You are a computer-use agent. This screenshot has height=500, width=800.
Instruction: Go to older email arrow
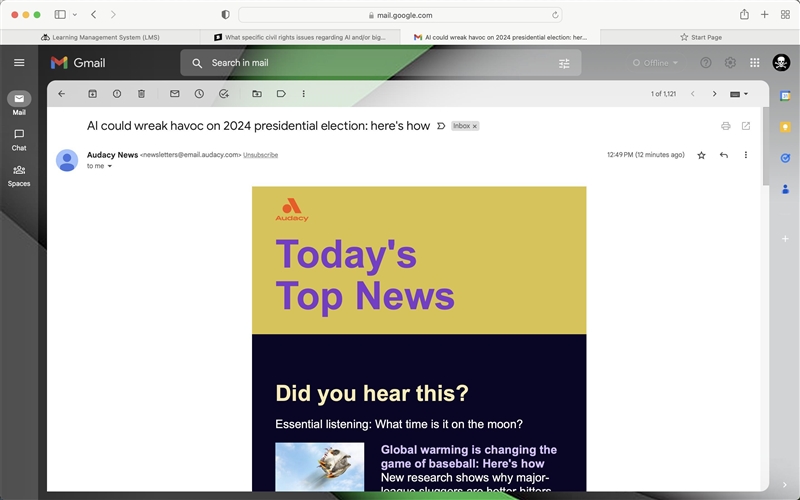pyautogui.click(x=714, y=94)
